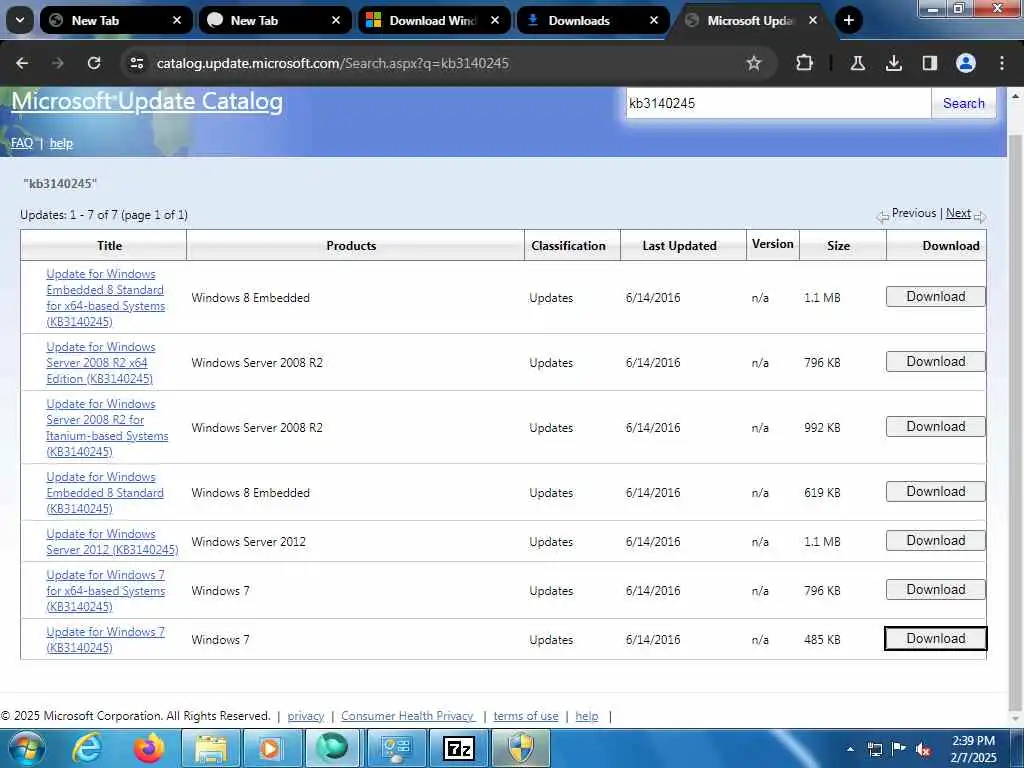Viewport: 1024px width, 768px height.
Task: Download the 619 KB Embedded 8 update
Action: (935, 491)
